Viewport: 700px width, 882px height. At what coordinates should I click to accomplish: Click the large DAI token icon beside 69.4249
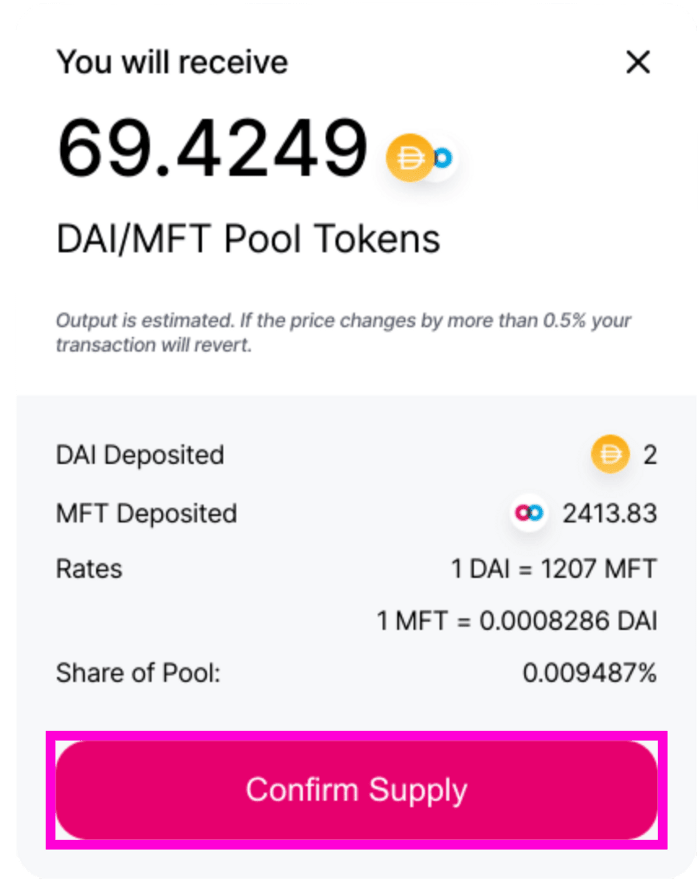[x=410, y=158]
